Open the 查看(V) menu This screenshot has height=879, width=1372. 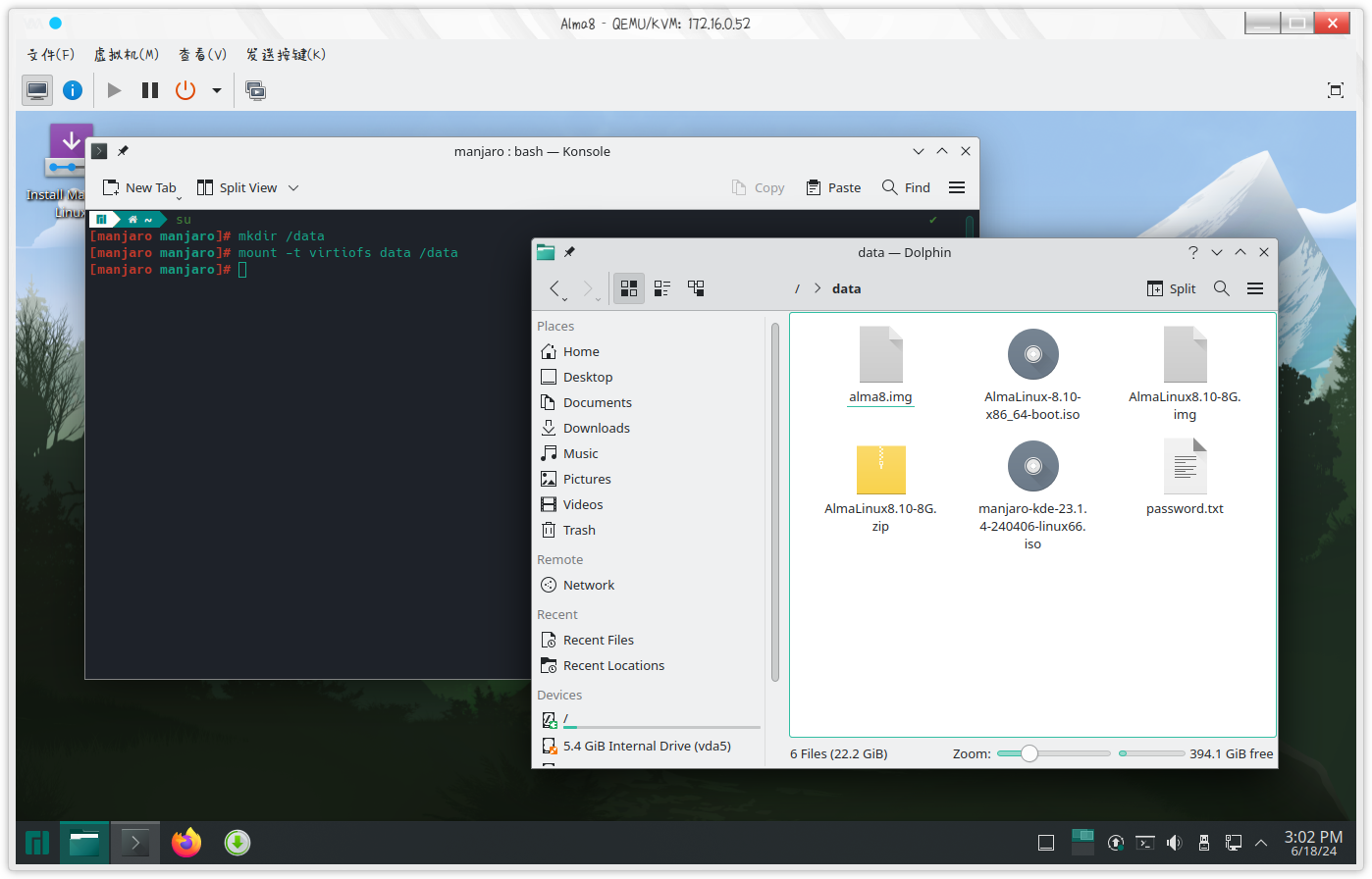(203, 54)
